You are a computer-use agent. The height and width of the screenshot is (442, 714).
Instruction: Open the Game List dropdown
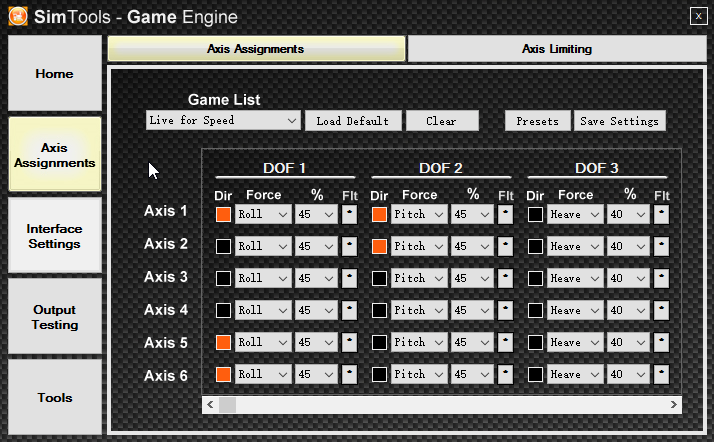coord(223,121)
